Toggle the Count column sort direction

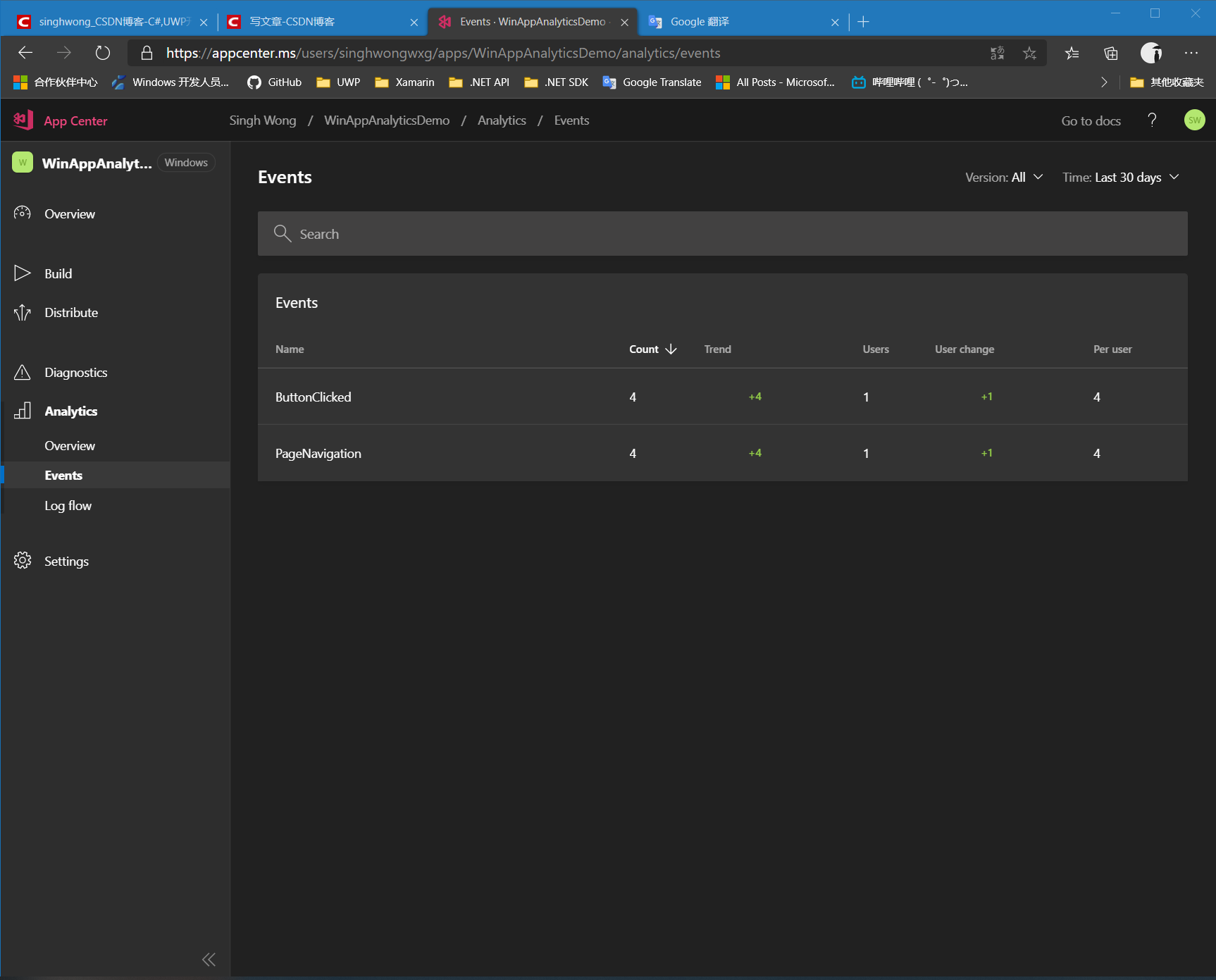coord(670,349)
